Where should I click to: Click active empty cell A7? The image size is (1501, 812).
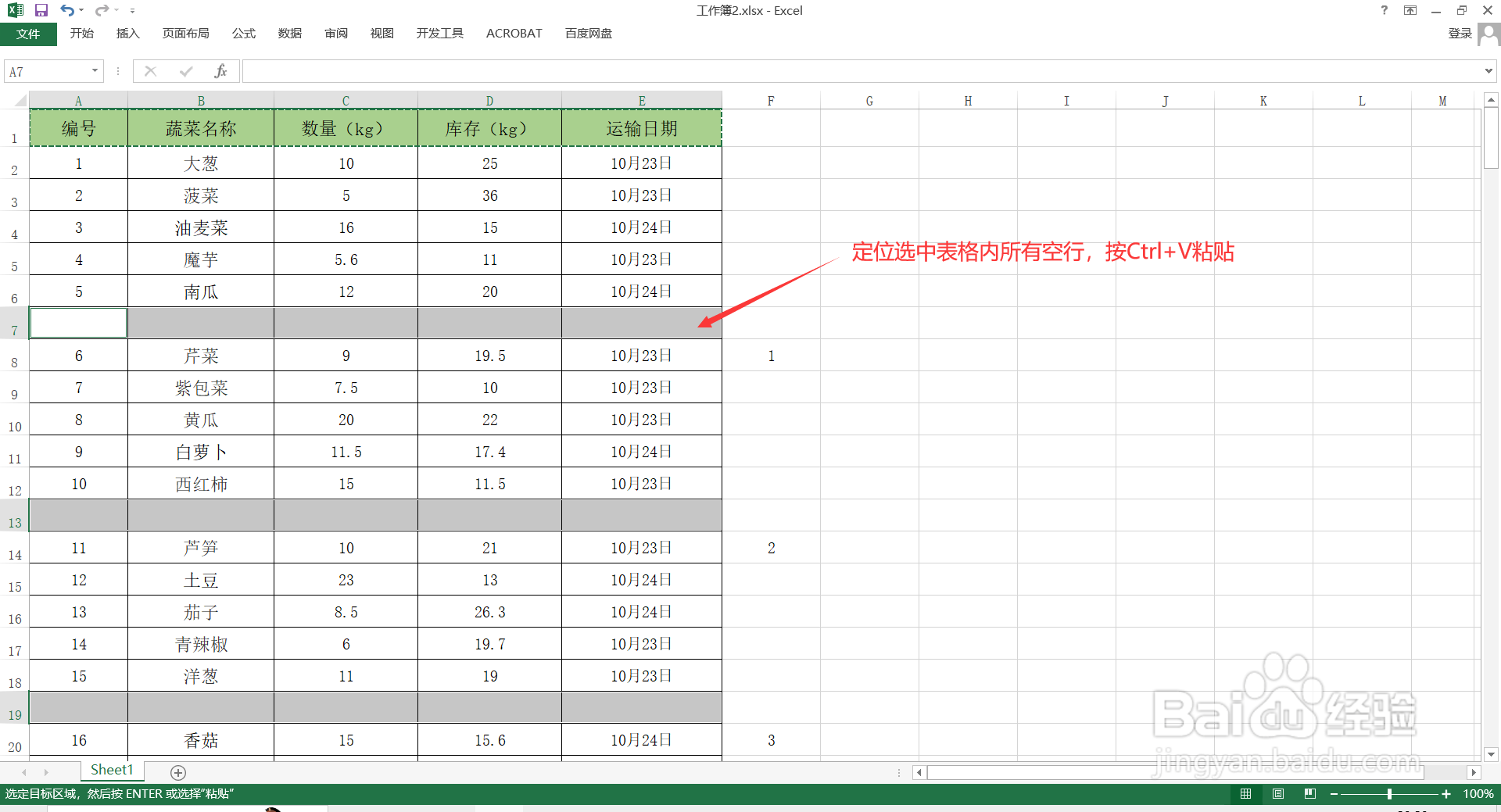coord(78,323)
